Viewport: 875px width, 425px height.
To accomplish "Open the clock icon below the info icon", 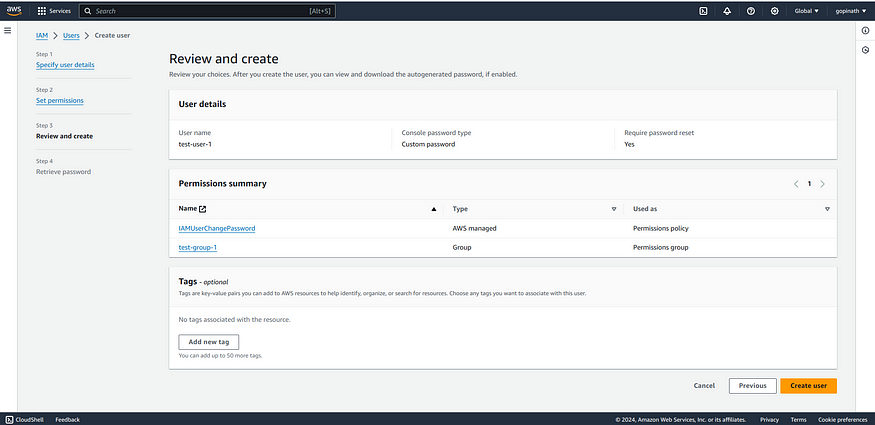I will click(866, 50).
